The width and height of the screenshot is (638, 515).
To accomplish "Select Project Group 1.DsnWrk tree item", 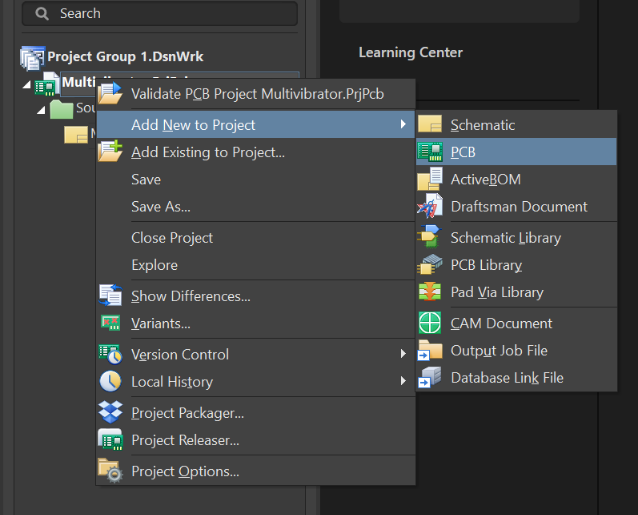I will pos(124,57).
